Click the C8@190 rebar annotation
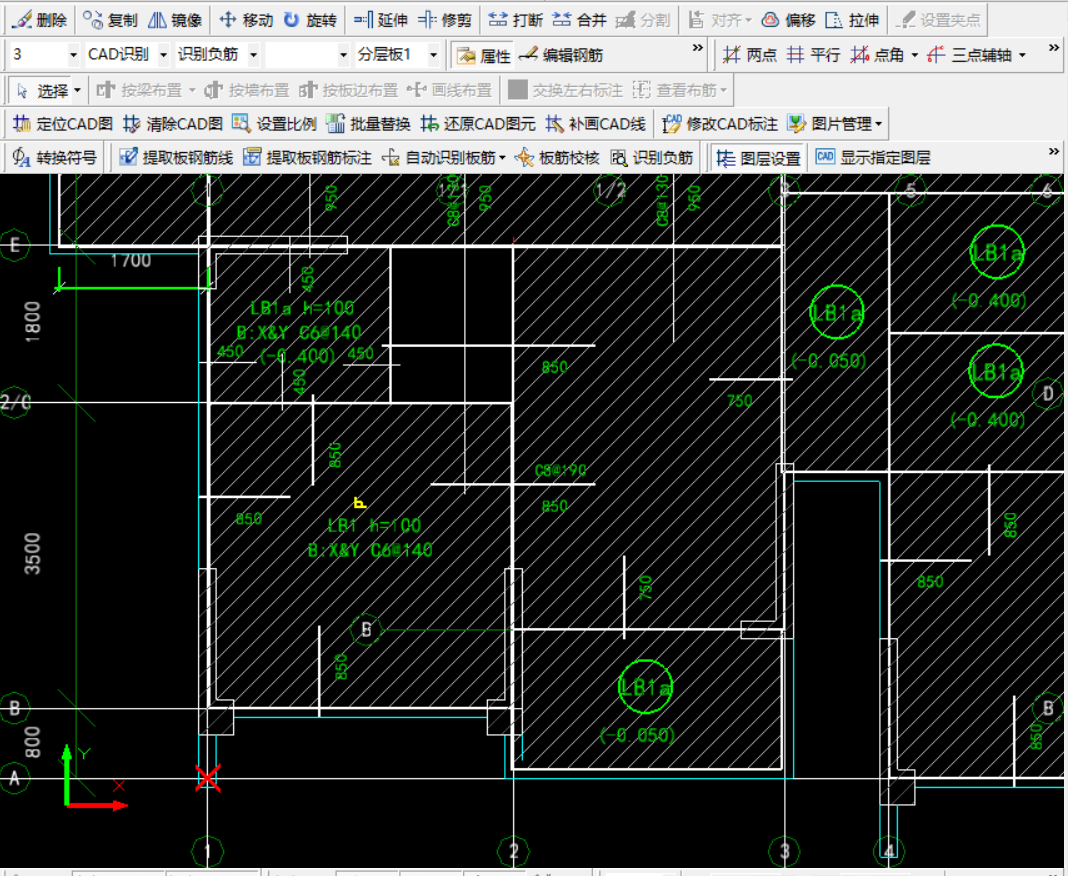 point(560,470)
